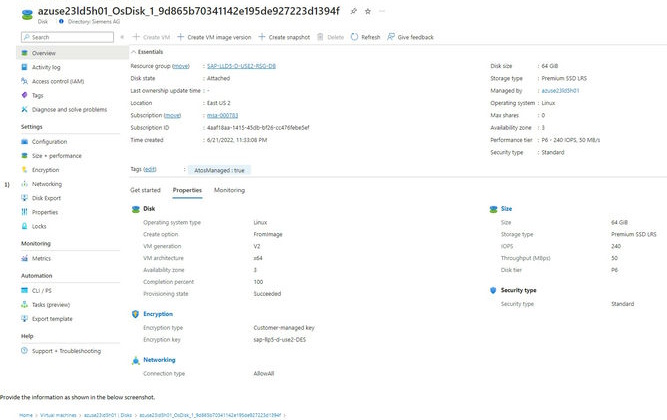Open Metrics chart icon

tap(25, 258)
